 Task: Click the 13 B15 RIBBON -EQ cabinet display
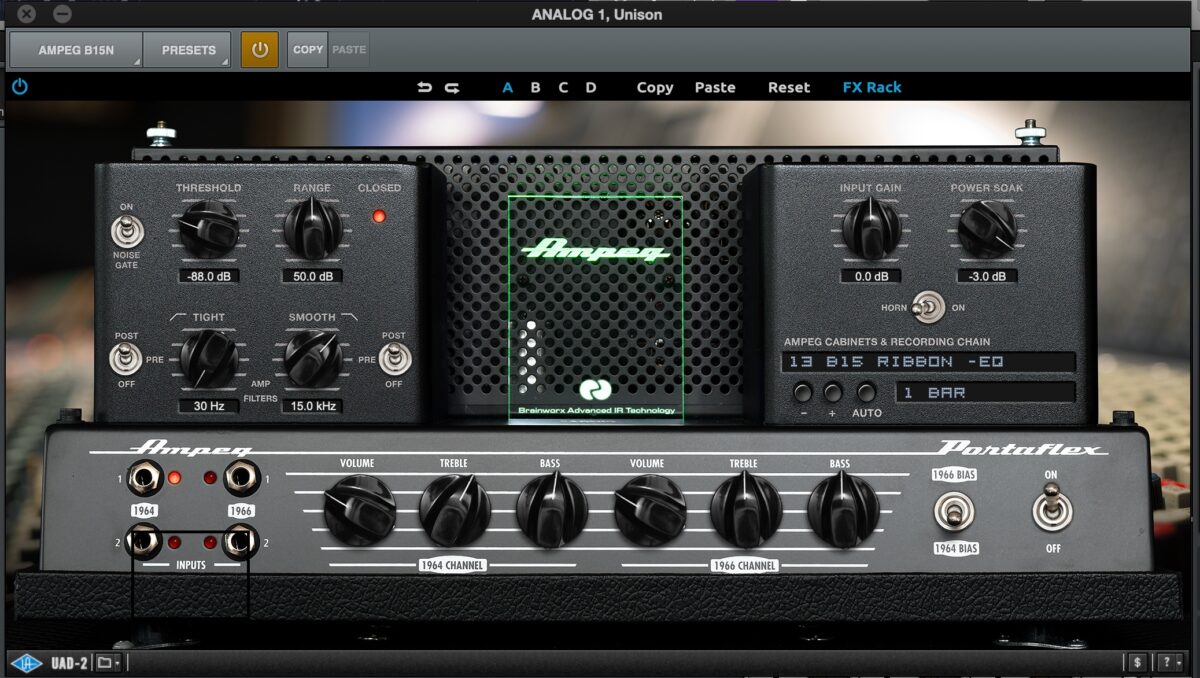pos(929,362)
